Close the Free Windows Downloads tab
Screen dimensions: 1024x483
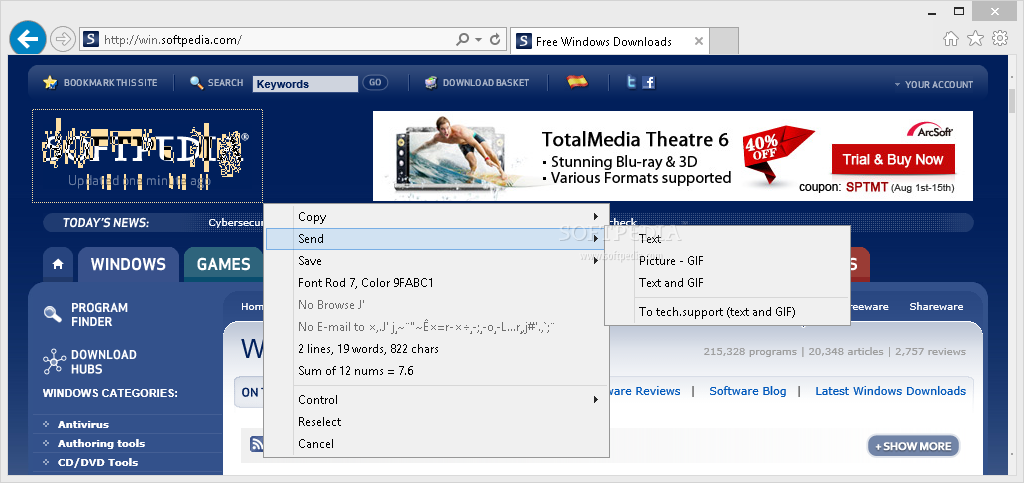tap(699, 41)
